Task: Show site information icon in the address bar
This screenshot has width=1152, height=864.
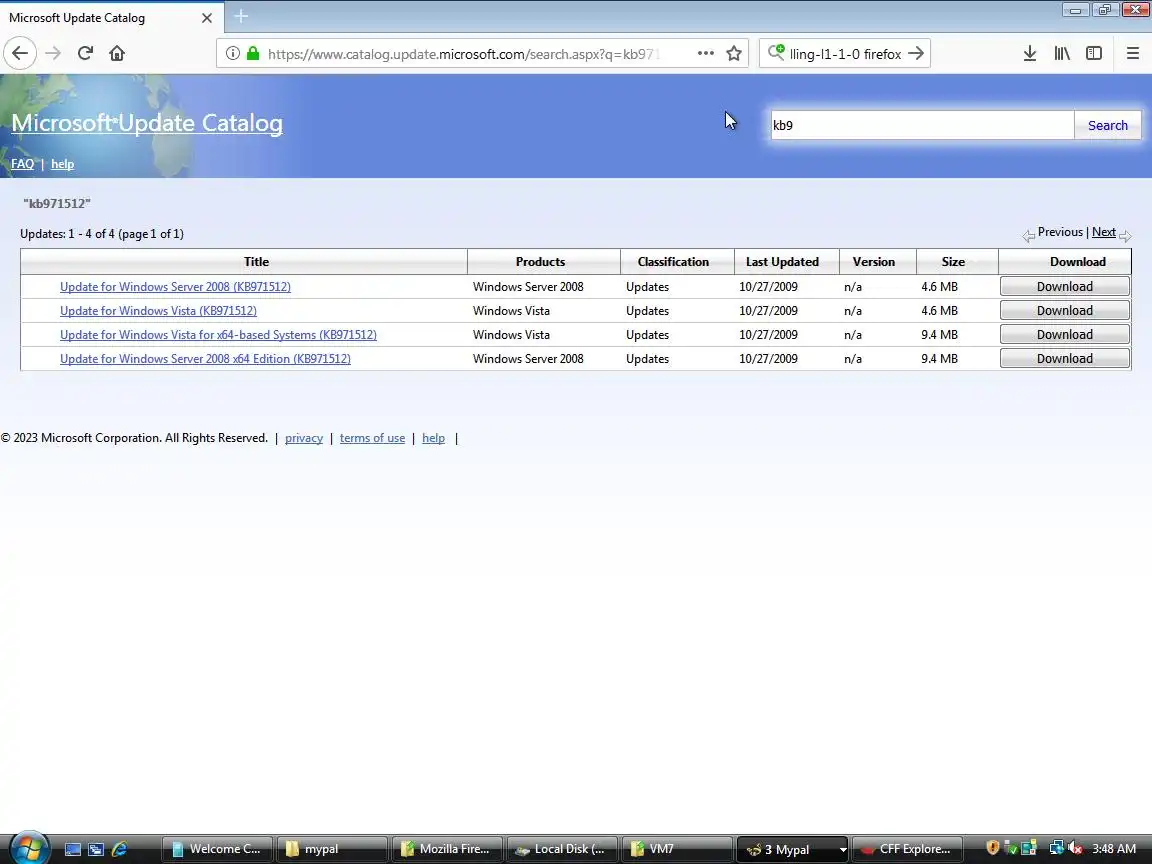Action: pyautogui.click(x=232, y=53)
